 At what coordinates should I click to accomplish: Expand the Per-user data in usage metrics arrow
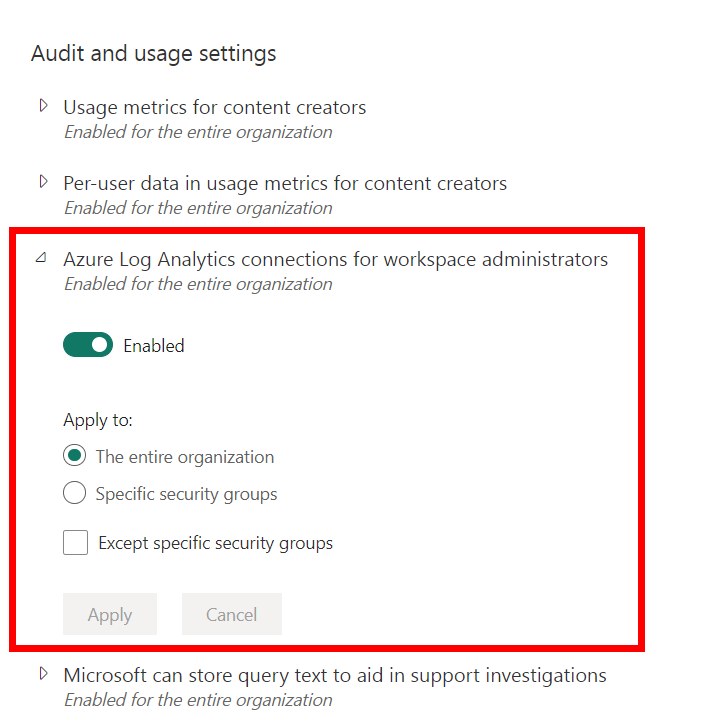click(43, 182)
